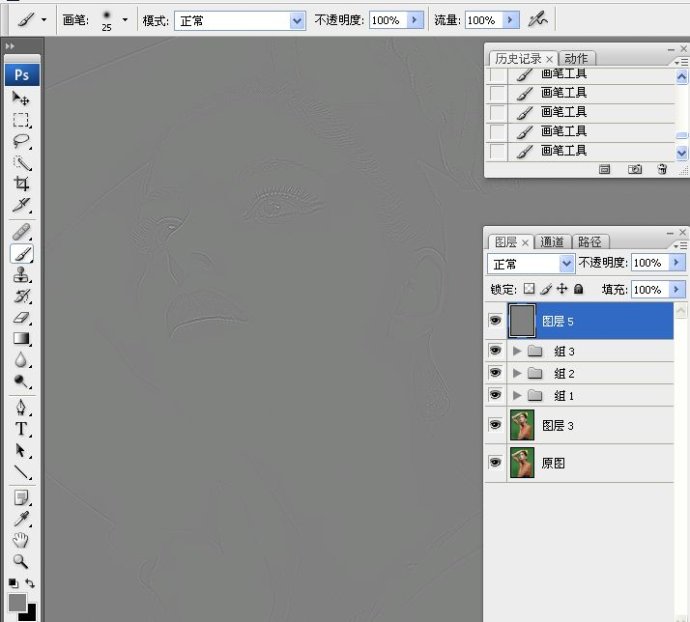Click the foreground color swatch
This screenshot has height=622, width=690.
(x=17, y=602)
